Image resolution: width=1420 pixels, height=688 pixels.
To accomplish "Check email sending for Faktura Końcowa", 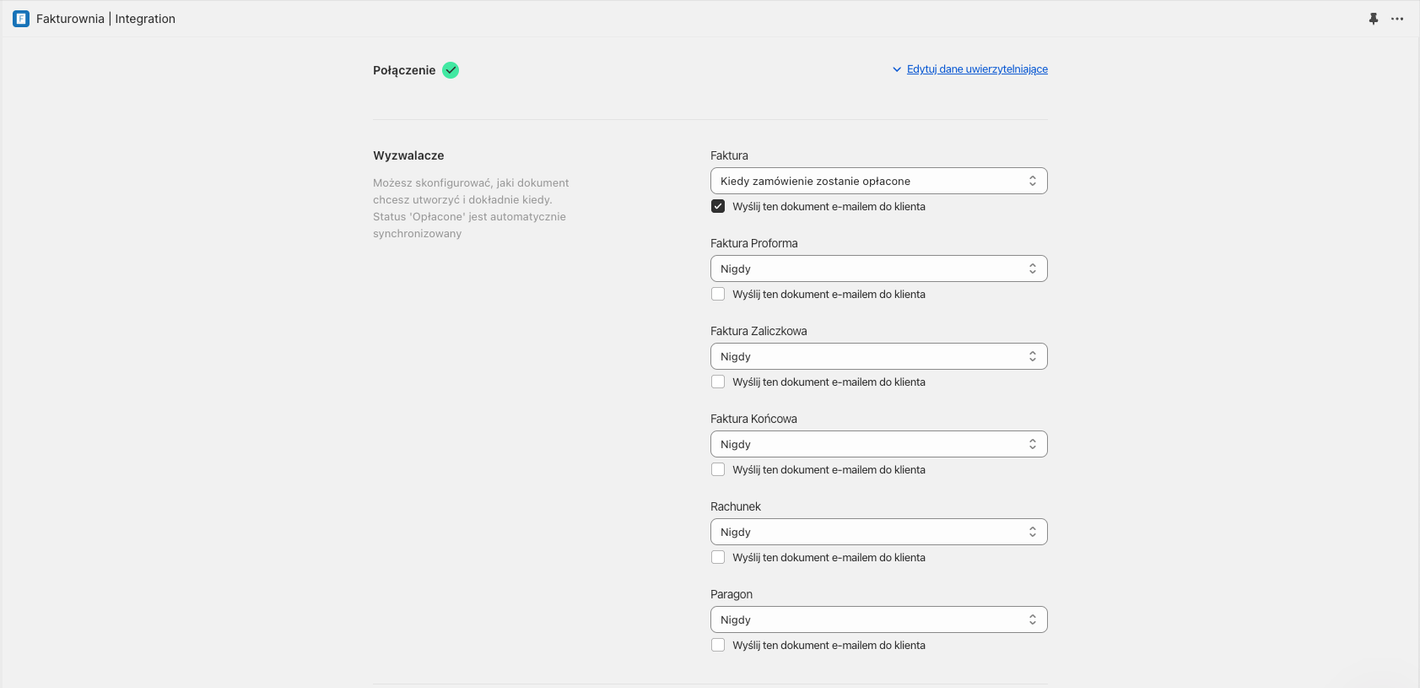I will [x=718, y=469].
